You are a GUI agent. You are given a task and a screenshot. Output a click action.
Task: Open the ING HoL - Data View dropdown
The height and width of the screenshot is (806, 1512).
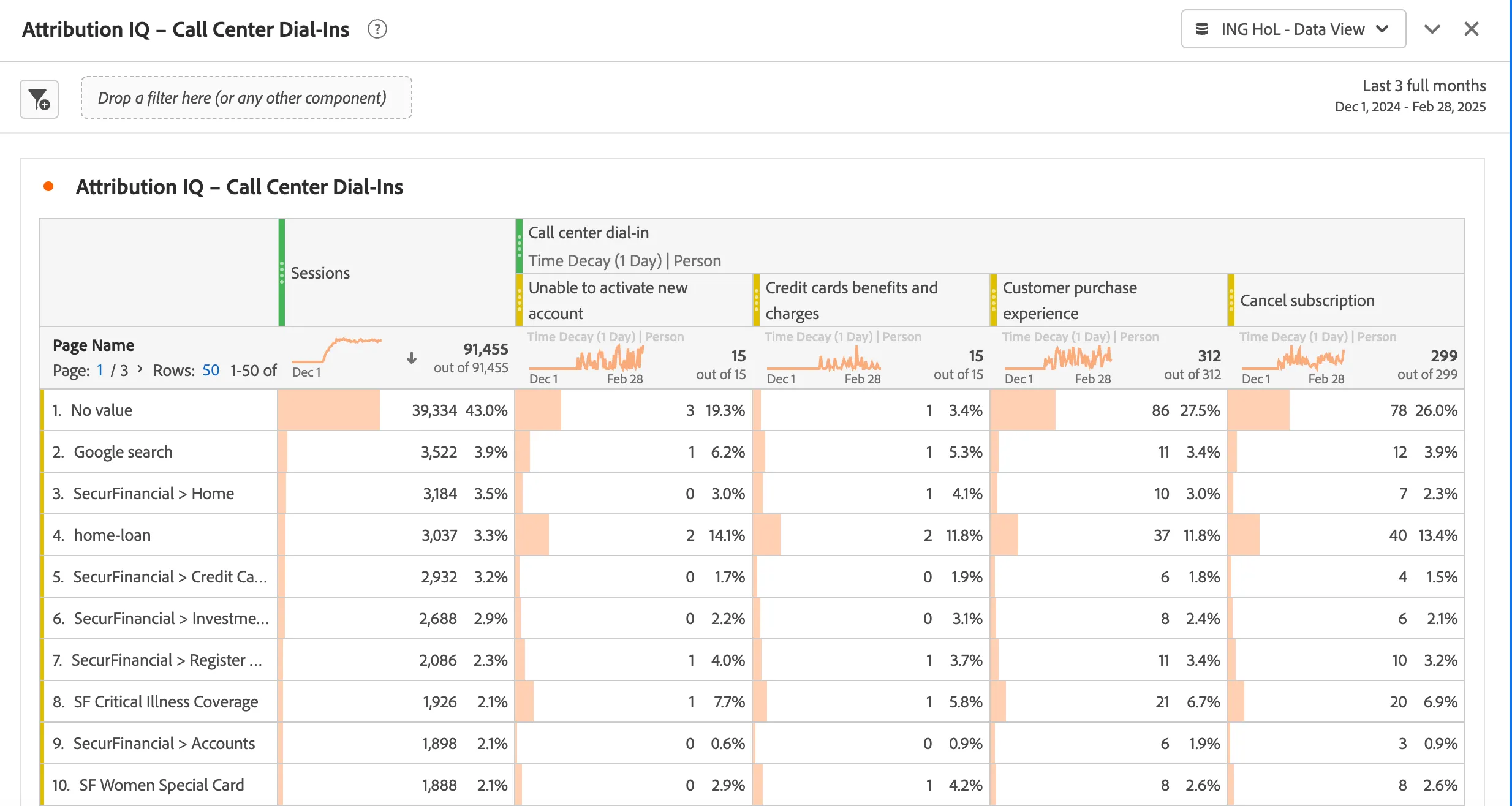click(1293, 29)
